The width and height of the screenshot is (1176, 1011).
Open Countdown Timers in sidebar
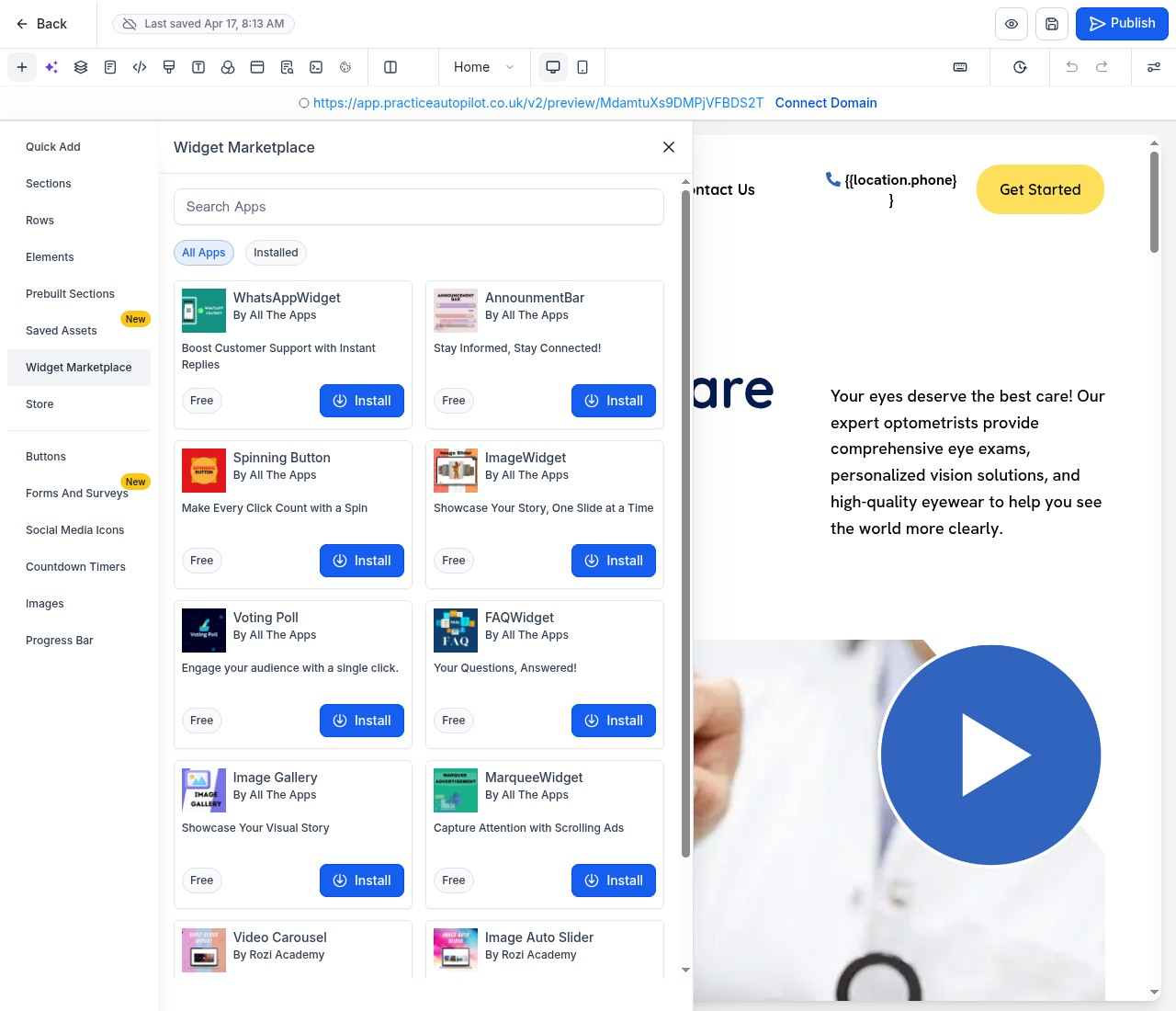79,567
